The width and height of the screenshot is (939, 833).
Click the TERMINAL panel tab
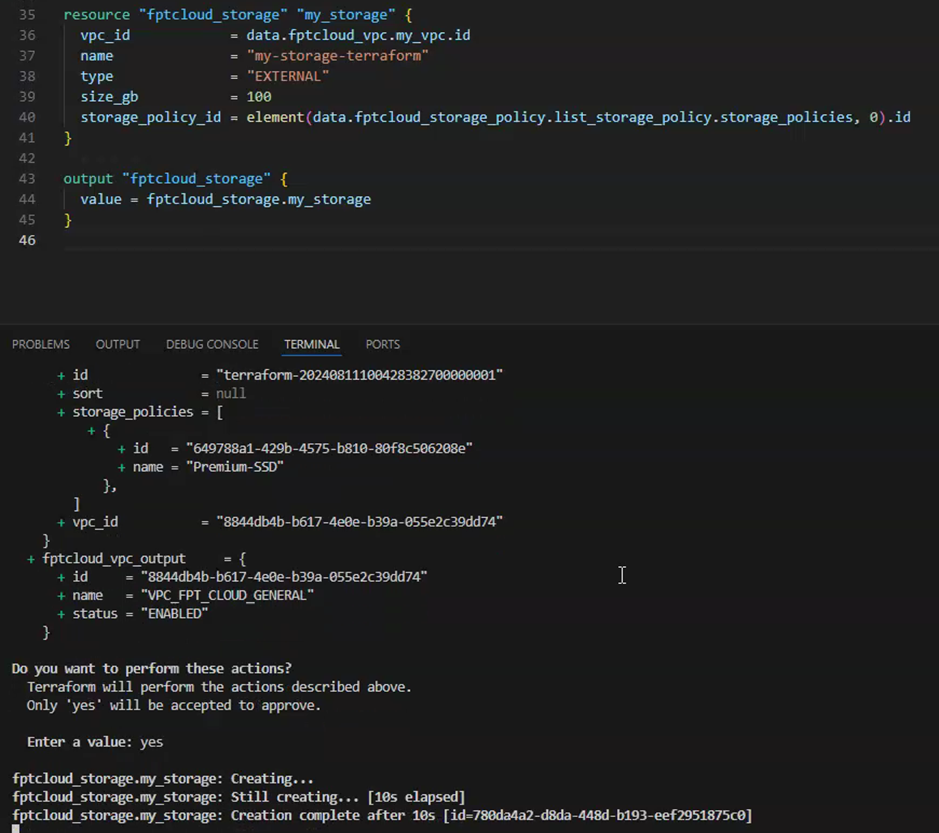click(x=311, y=344)
